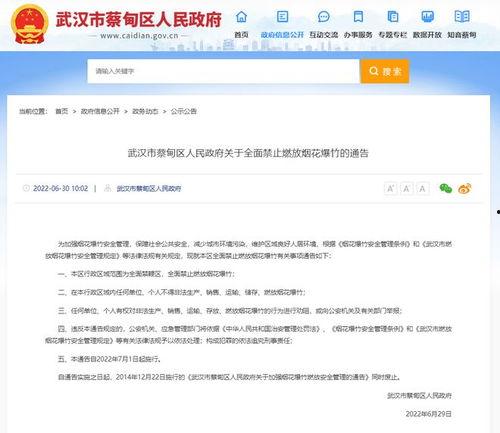Click the signature date 2022年6月29日

(429, 414)
